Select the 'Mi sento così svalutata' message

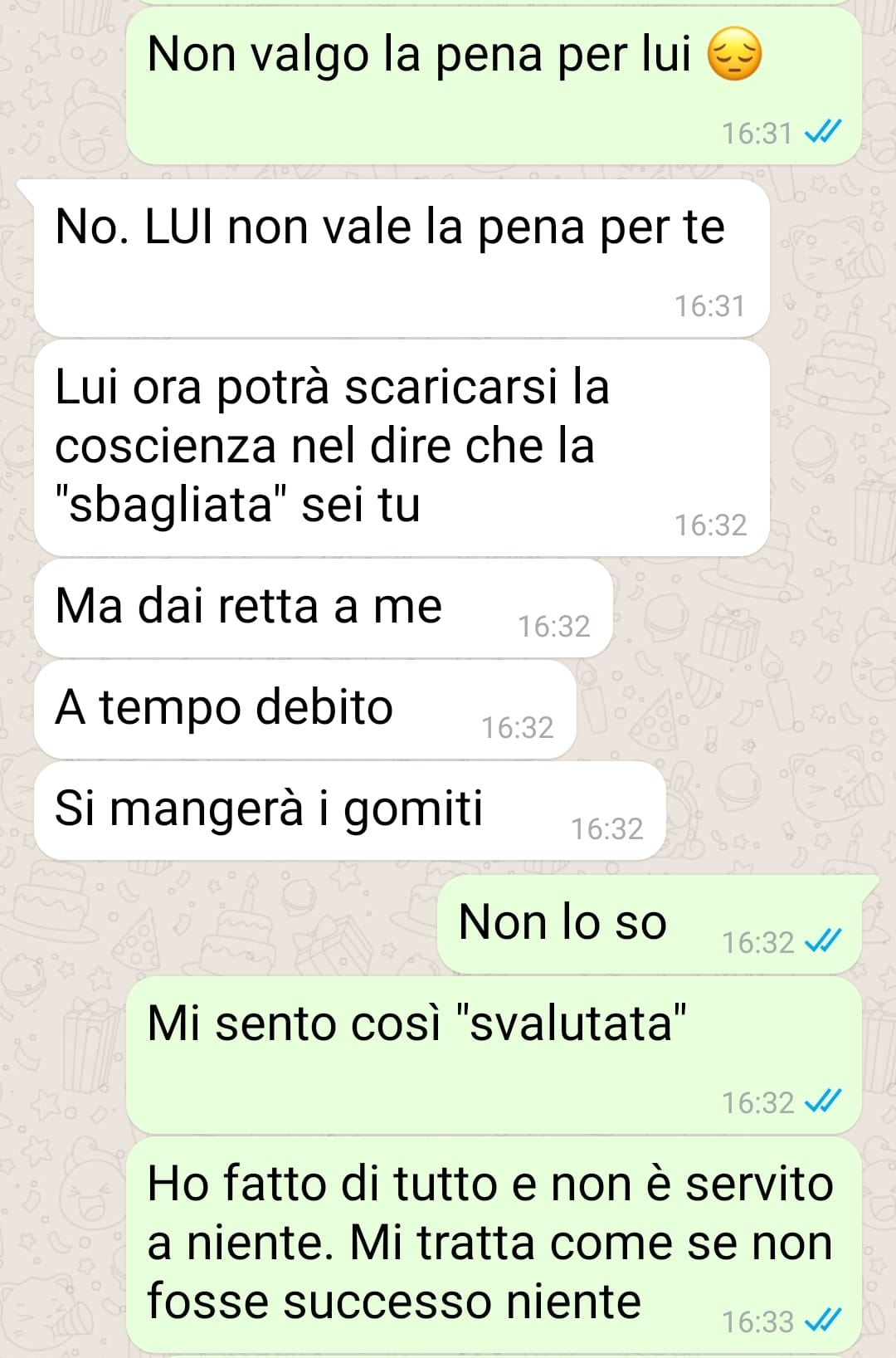coord(494,1056)
